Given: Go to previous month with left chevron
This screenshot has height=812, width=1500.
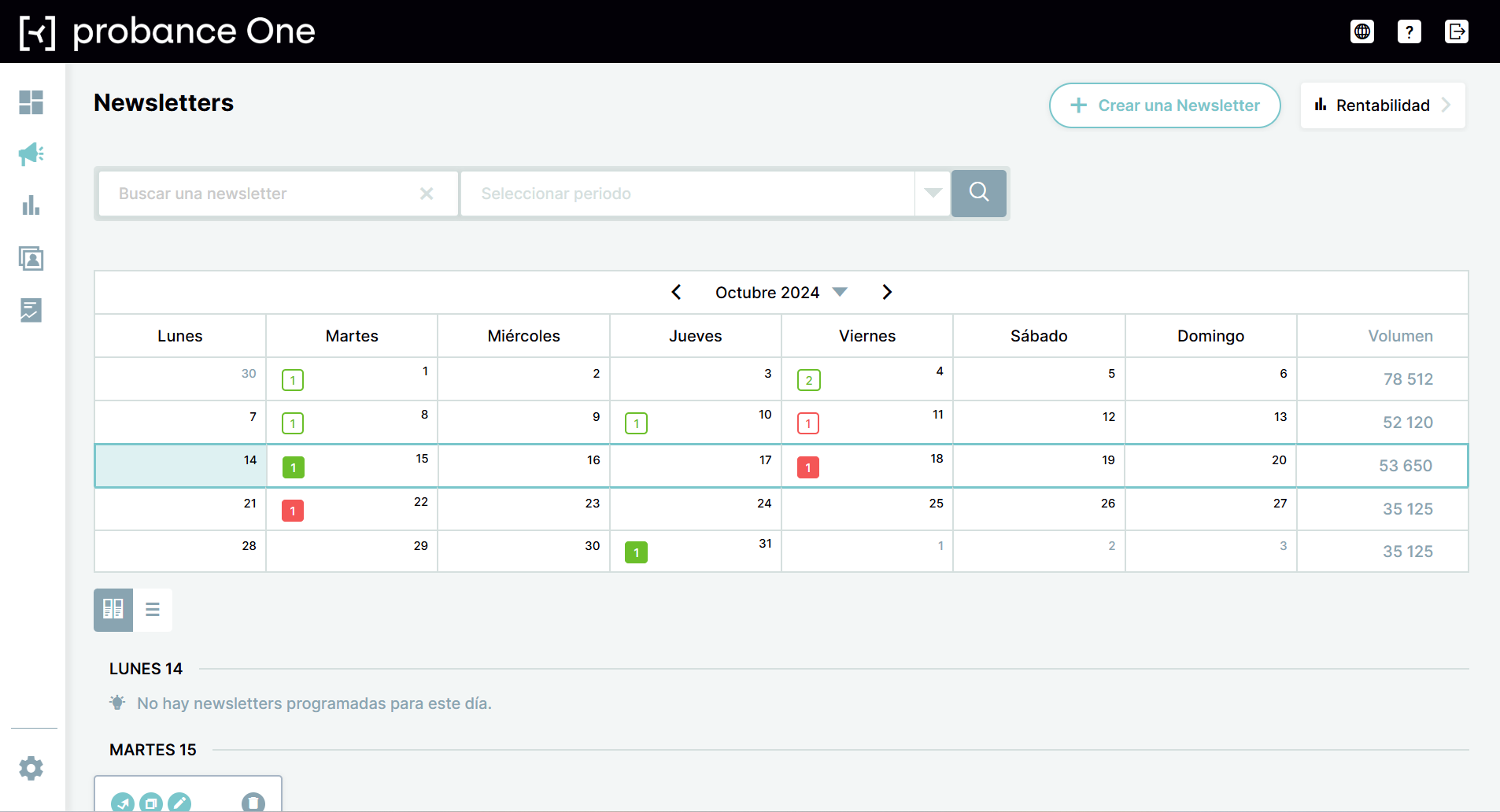Looking at the screenshot, I should point(676,292).
